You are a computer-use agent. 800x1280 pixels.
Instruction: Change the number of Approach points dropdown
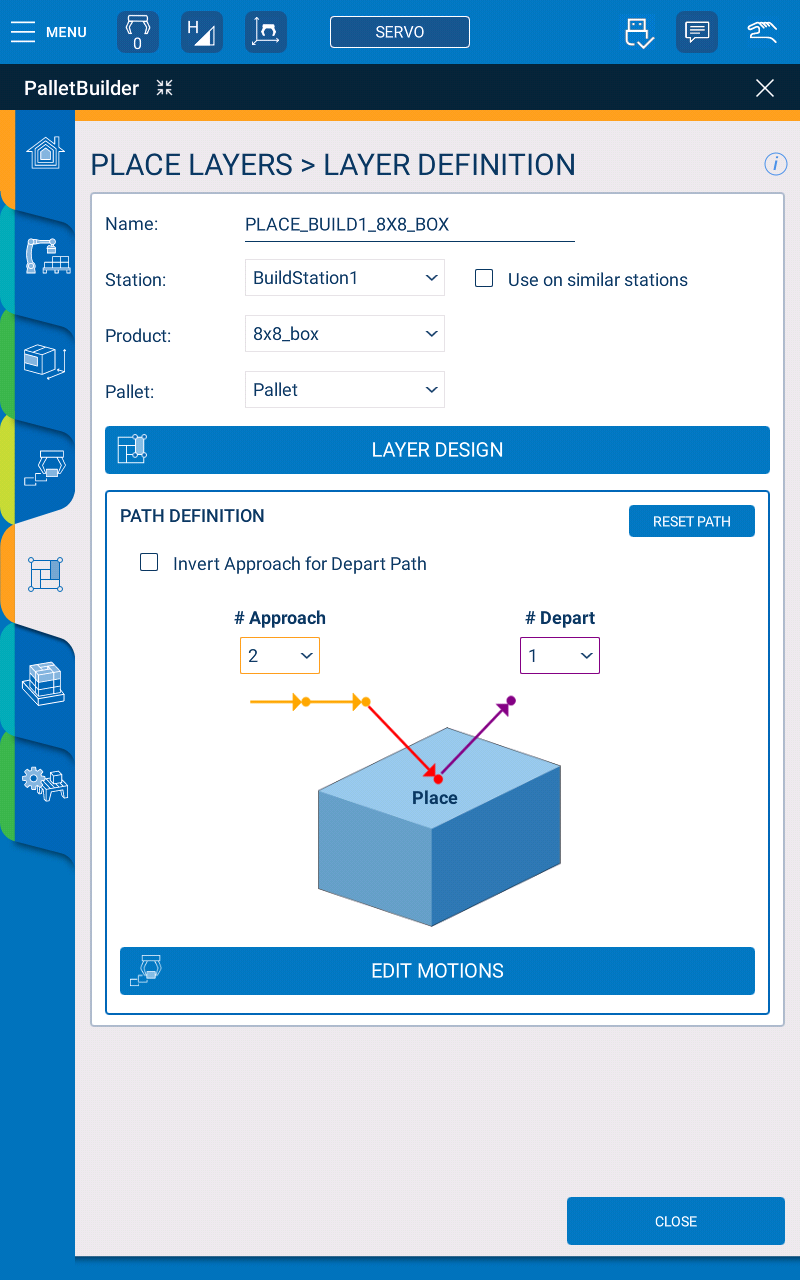pos(280,656)
